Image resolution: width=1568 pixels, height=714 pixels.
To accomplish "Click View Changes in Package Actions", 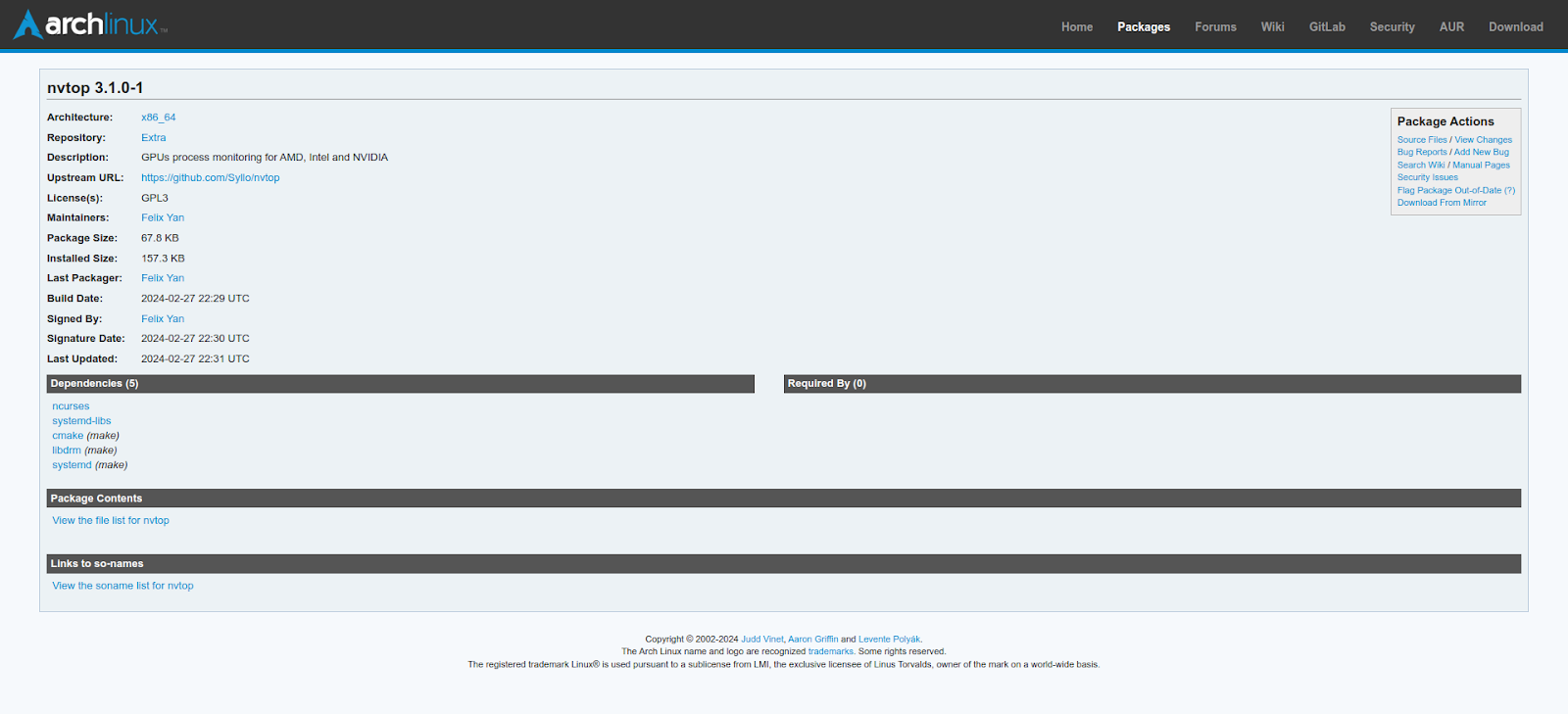I will pos(1483,140).
